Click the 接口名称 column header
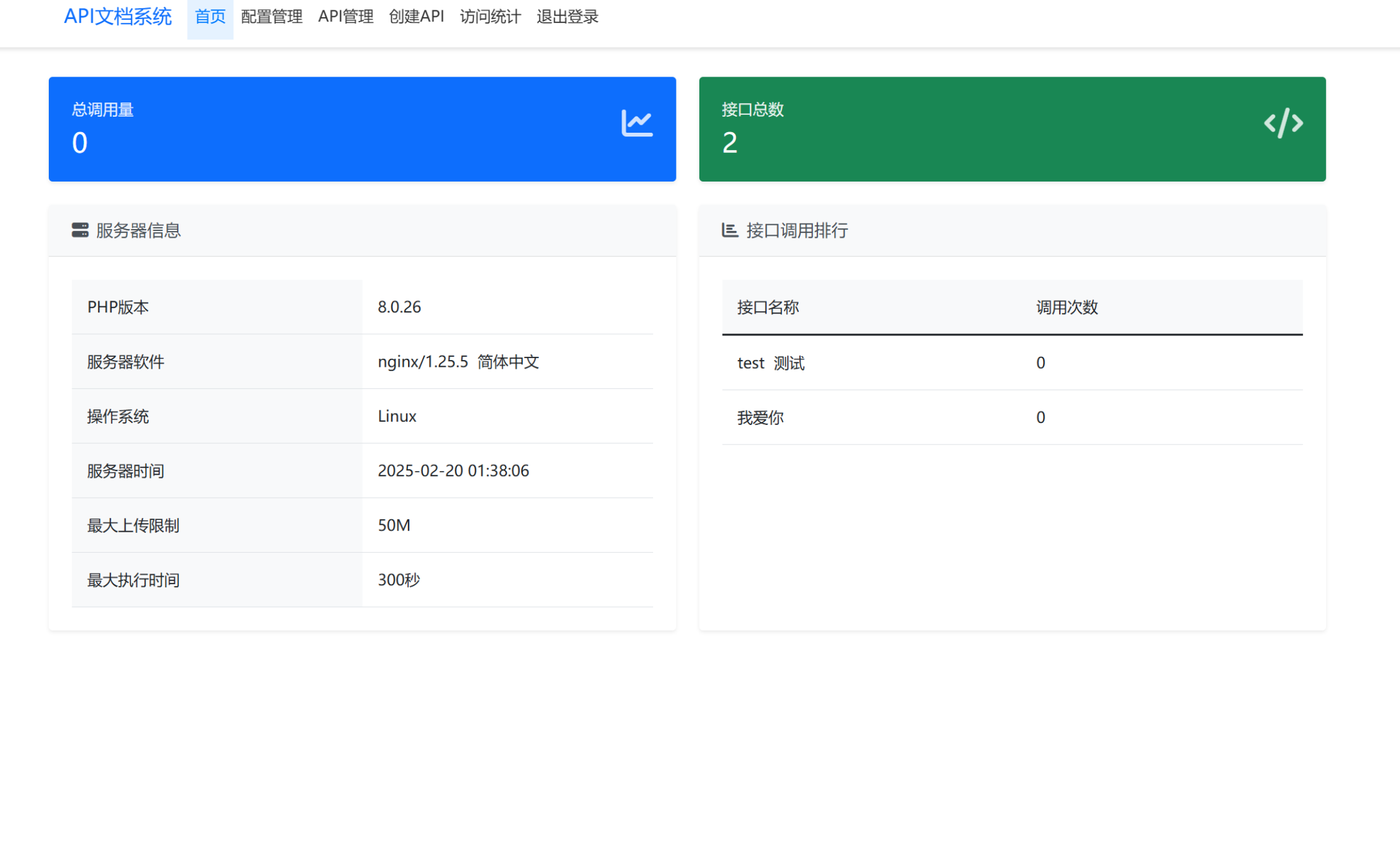 pos(768,307)
